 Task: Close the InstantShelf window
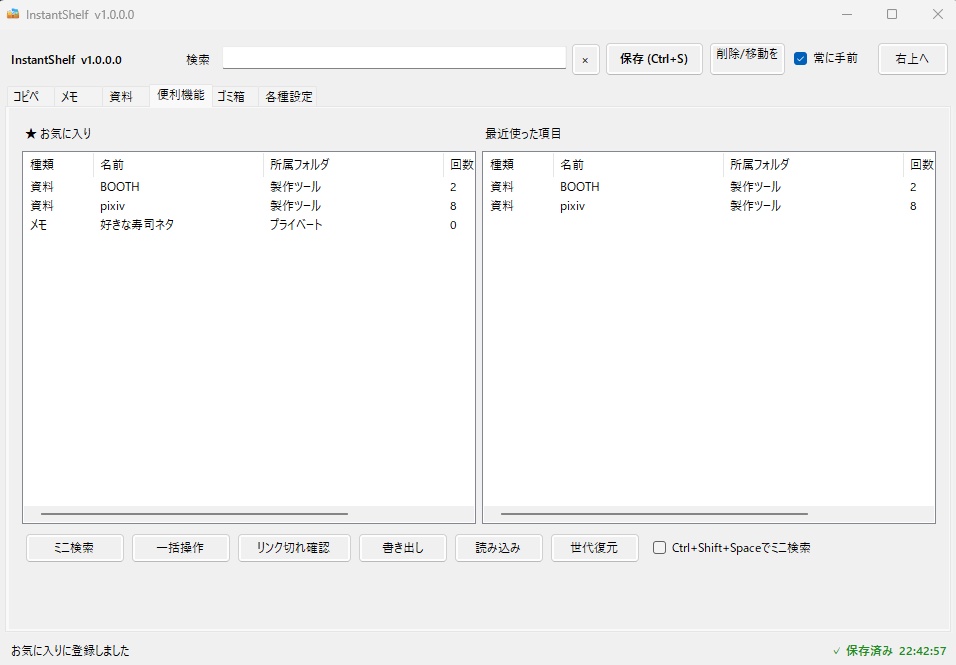coord(937,14)
